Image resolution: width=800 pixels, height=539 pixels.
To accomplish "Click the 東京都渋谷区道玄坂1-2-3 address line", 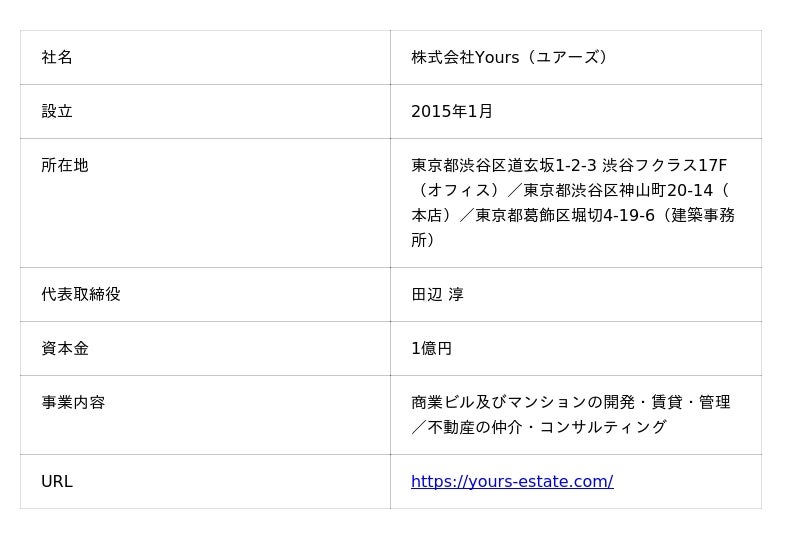I will coord(504,165).
